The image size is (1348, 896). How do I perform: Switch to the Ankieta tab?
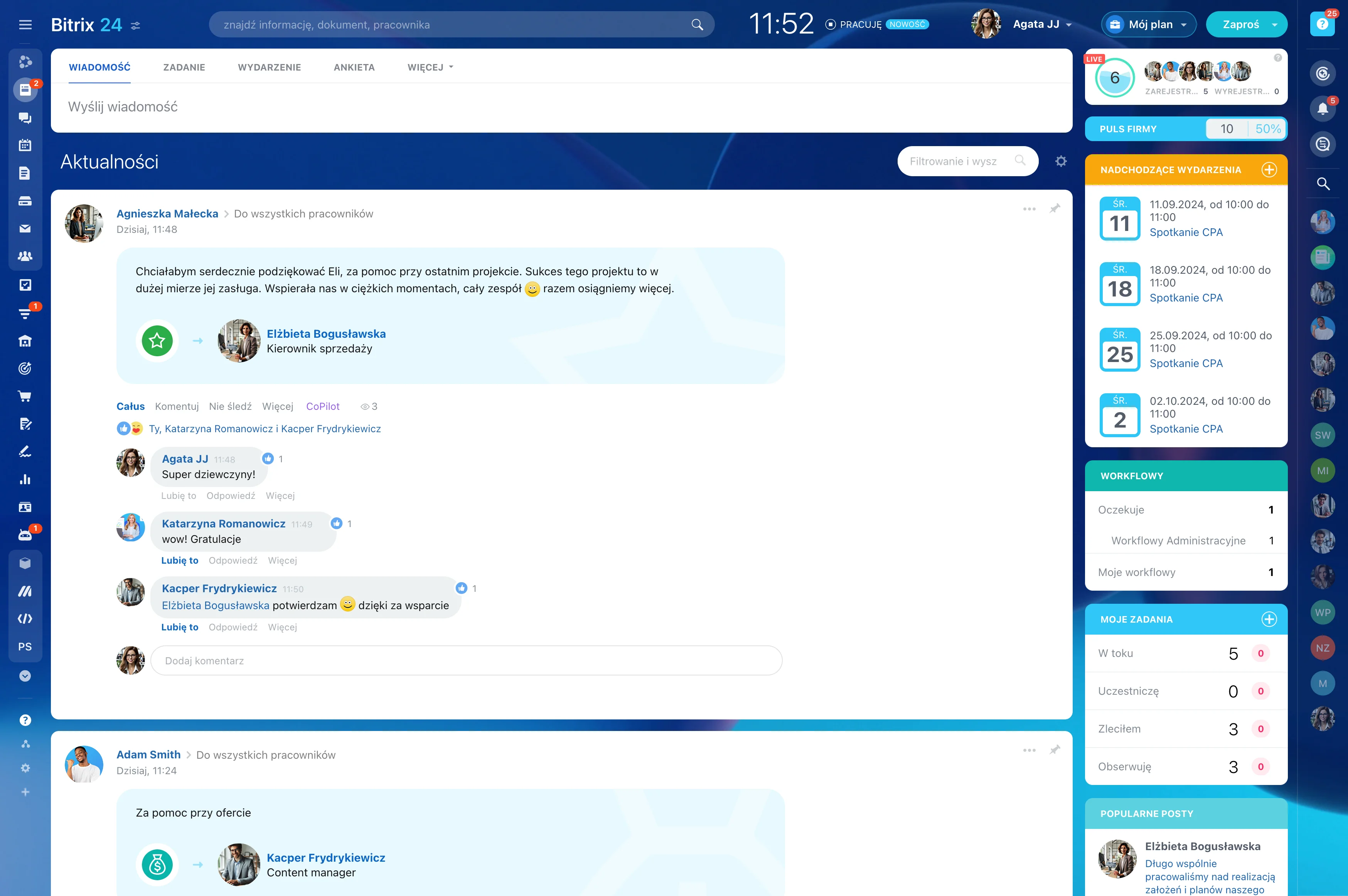pyautogui.click(x=354, y=67)
